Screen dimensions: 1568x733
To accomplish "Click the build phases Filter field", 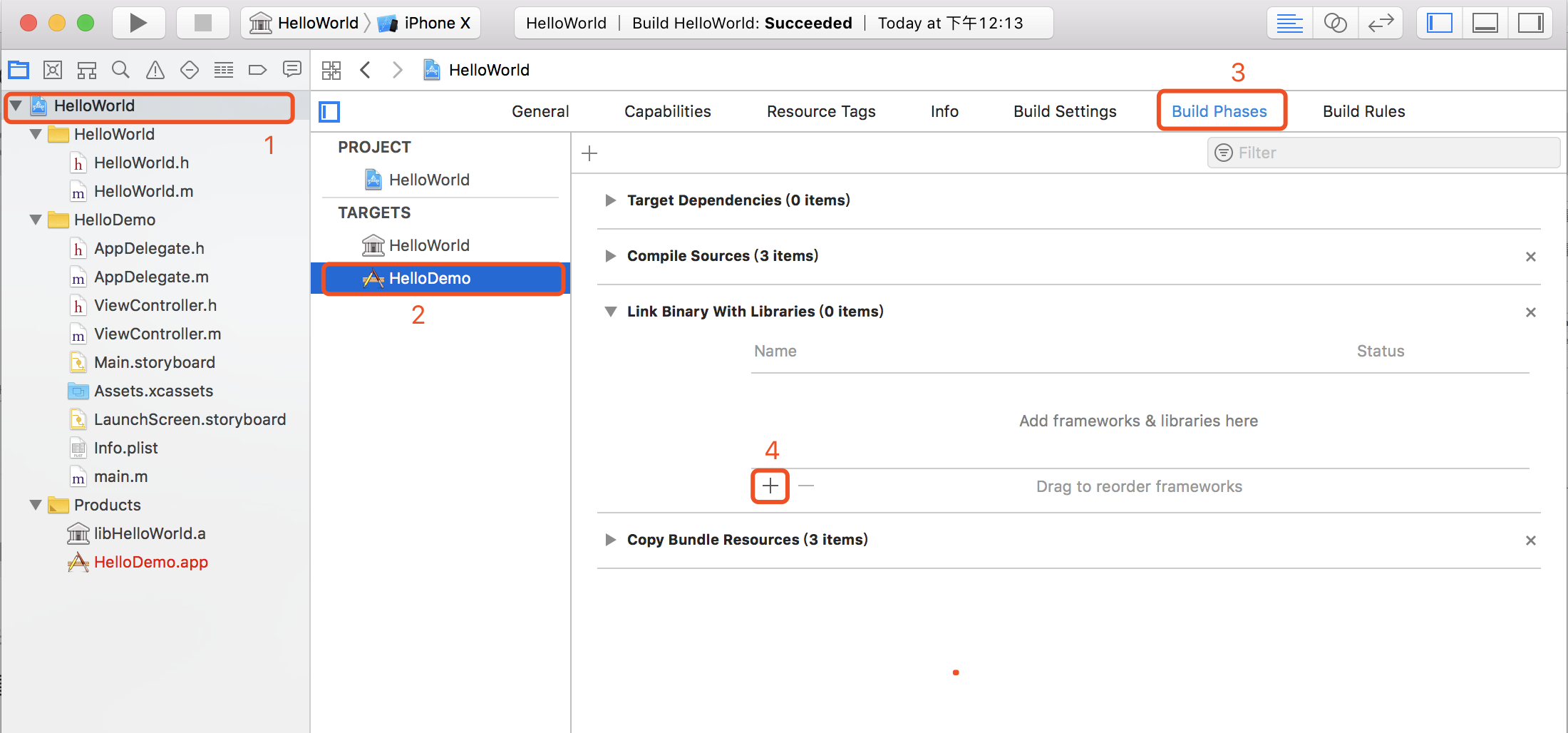I will coord(1383,153).
